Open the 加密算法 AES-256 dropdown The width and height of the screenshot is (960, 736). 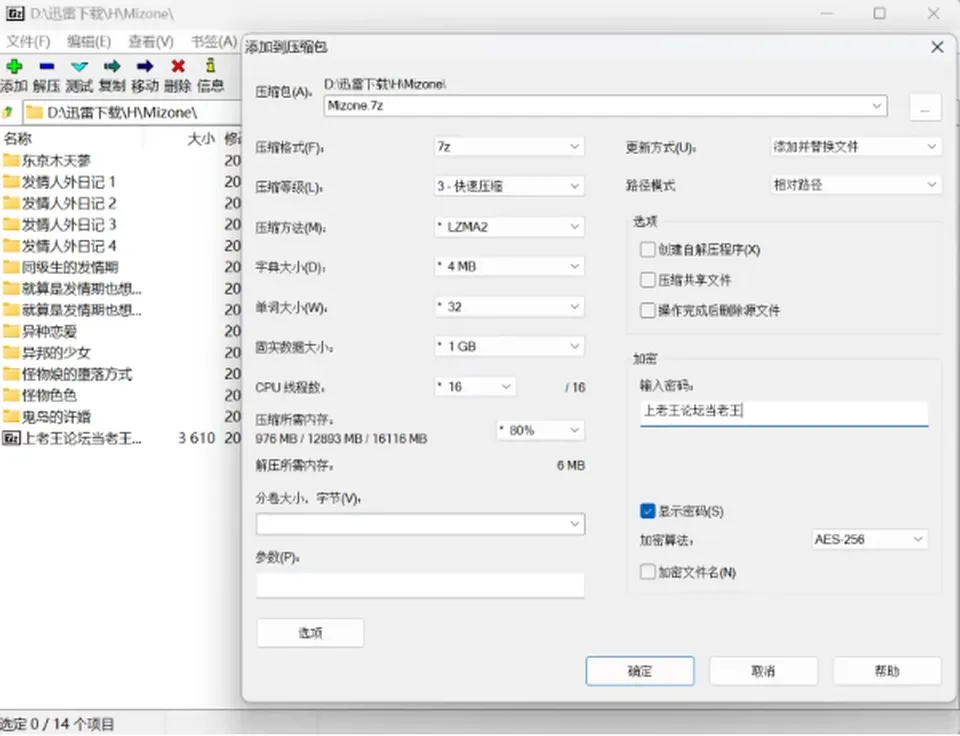tap(869, 539)
